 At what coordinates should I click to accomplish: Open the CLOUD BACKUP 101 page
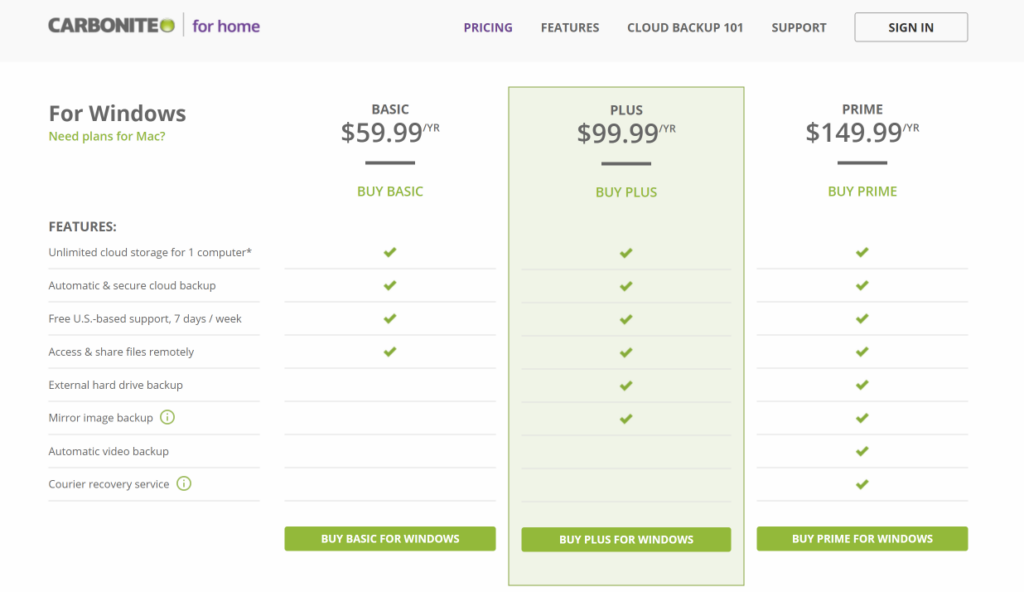click(x=685, y=27)
